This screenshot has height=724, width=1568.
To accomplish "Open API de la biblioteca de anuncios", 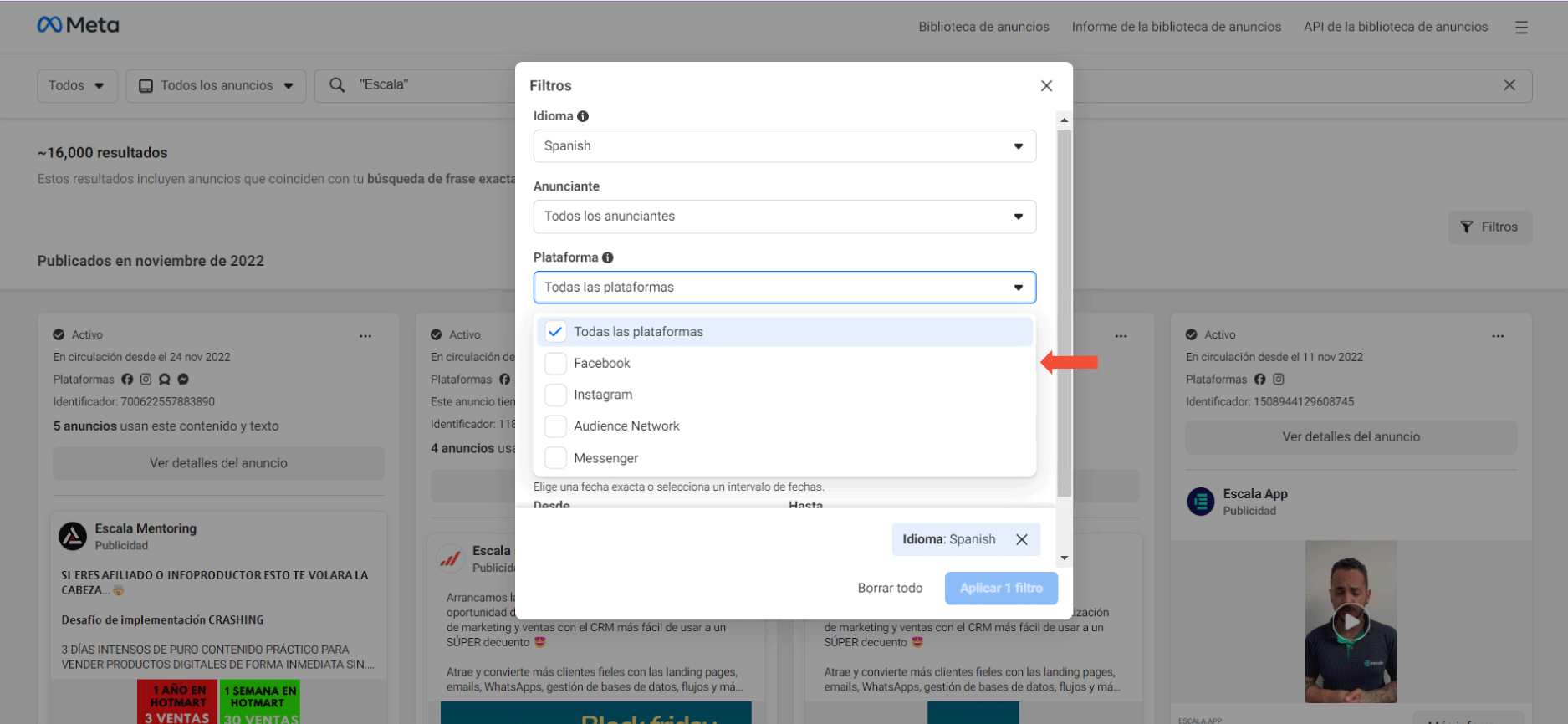I will [x=1395, y=27].
